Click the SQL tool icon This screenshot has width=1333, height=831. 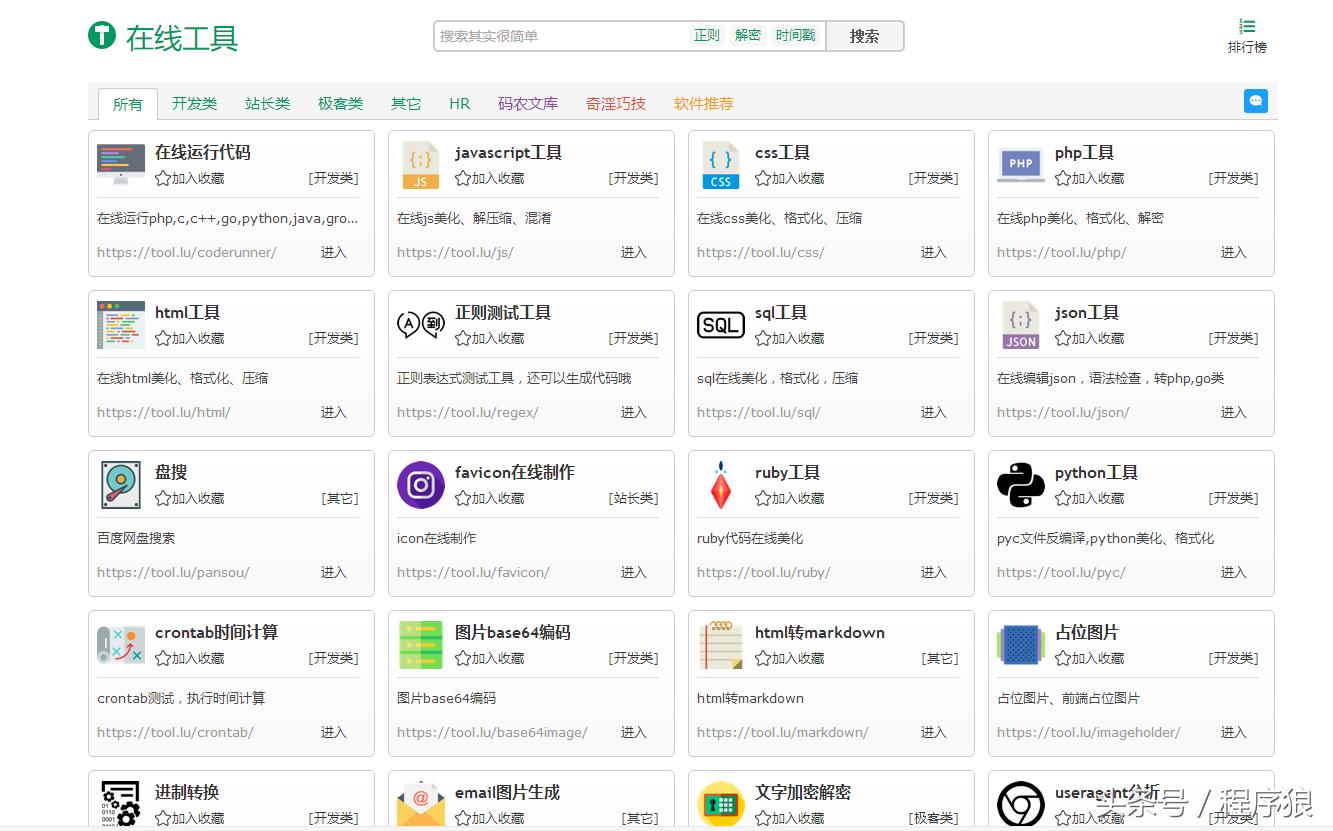click(x=720, y=324)
